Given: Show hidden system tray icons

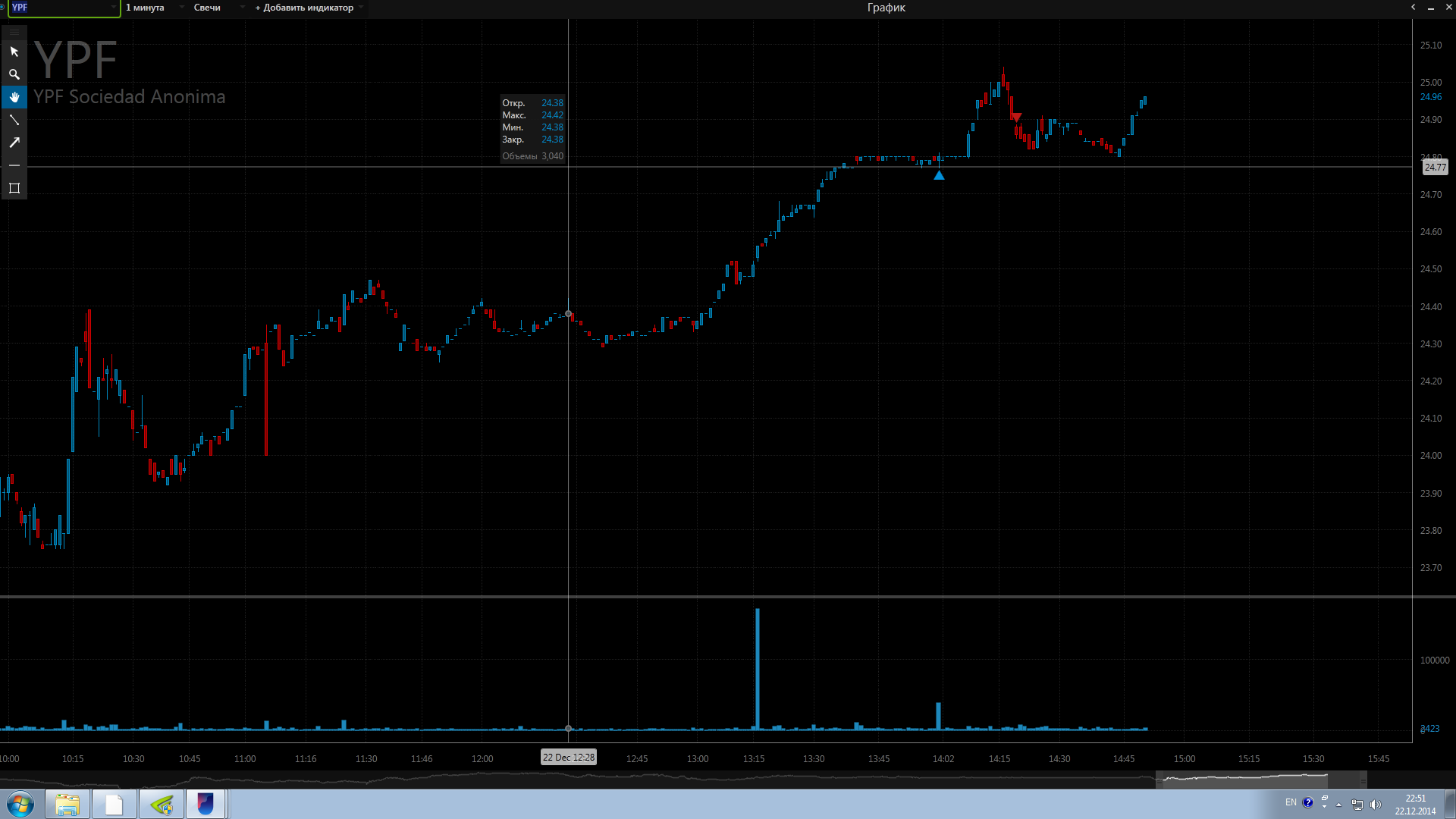Looking at the screenshot, I should pyautogui.click(x=1339, y=805).
